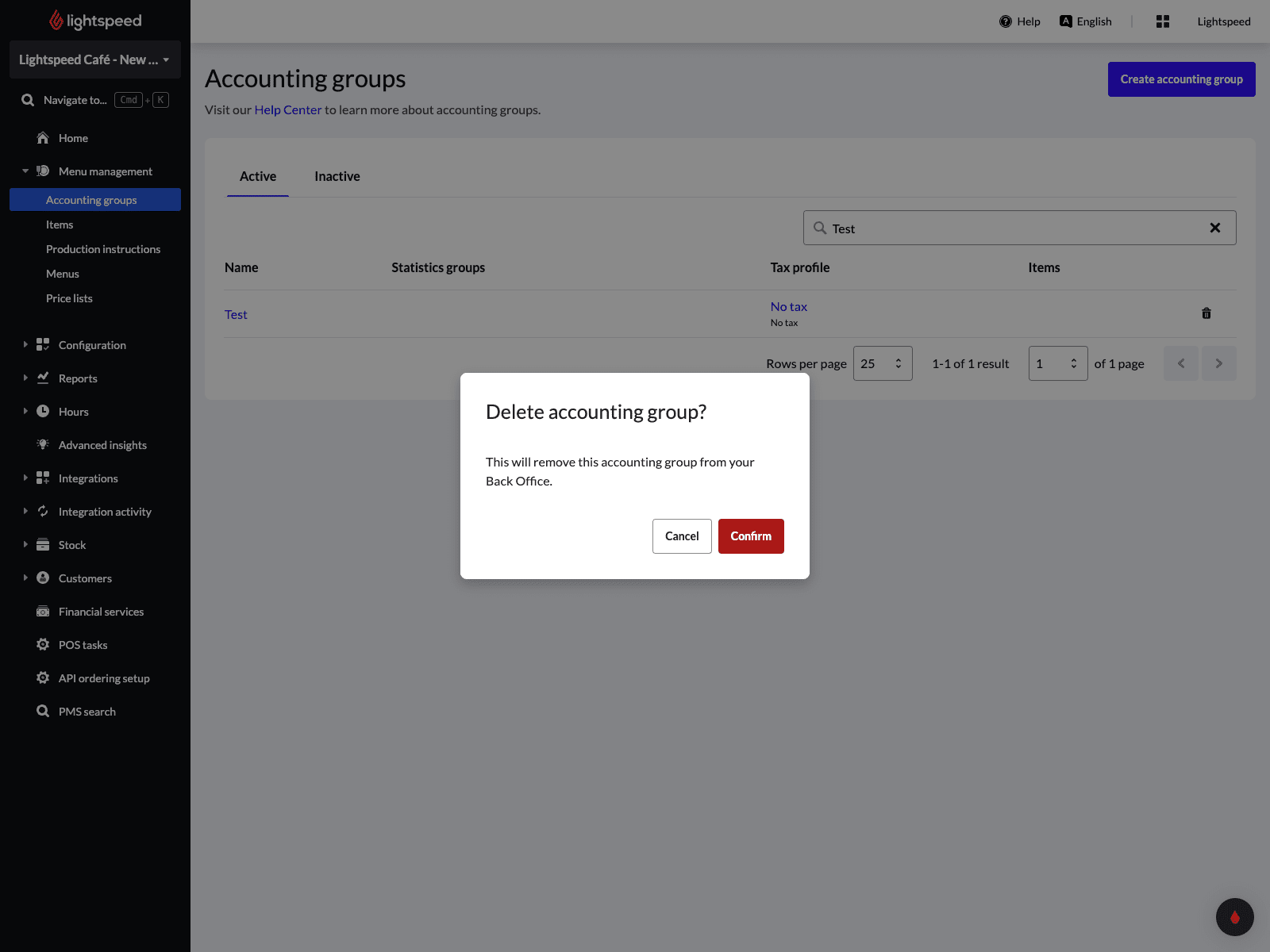Select Items in the sidebar menu
The width and height of the screenshot is (1270, 952).
(60, 225)
